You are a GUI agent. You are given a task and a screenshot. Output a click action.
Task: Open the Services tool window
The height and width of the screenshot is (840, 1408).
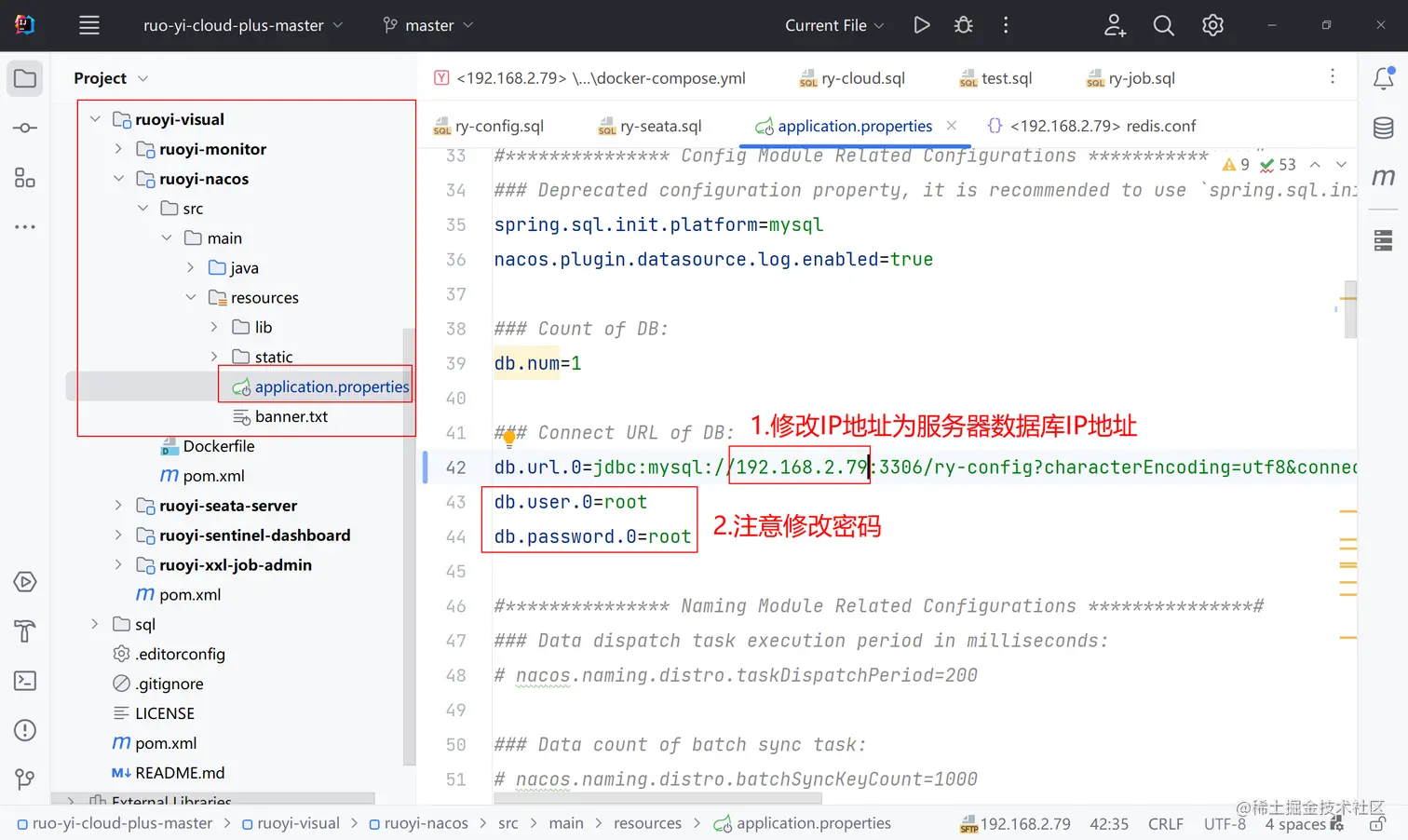click(25, 582)
